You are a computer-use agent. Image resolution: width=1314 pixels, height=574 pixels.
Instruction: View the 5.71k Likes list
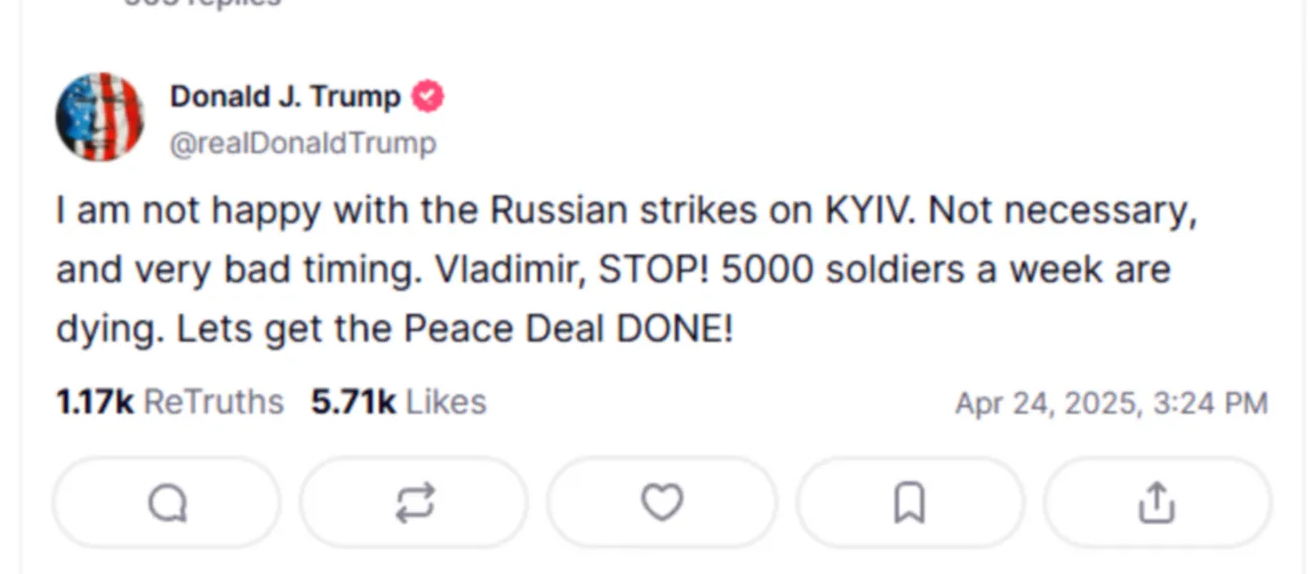[x=398, y=402]
